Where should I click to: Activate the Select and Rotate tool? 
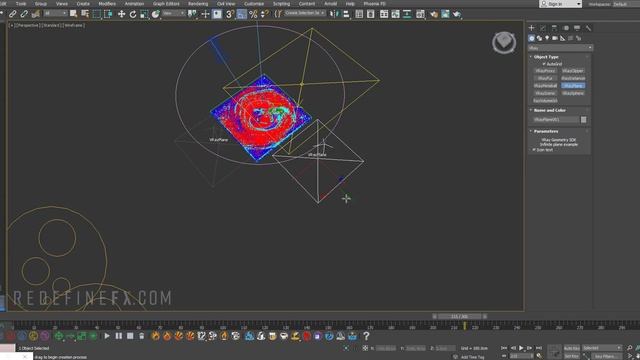point(133,14)
